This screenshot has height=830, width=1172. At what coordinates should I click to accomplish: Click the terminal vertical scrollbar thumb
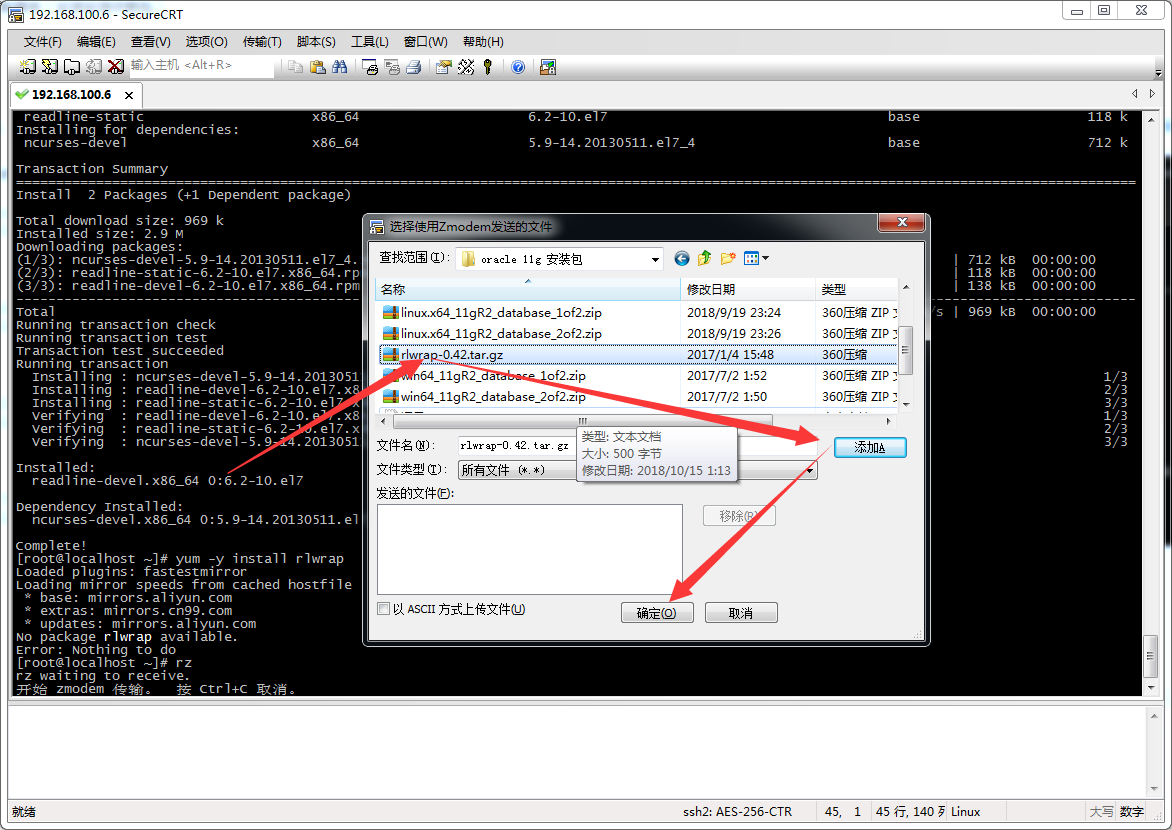coord(1151,656)
